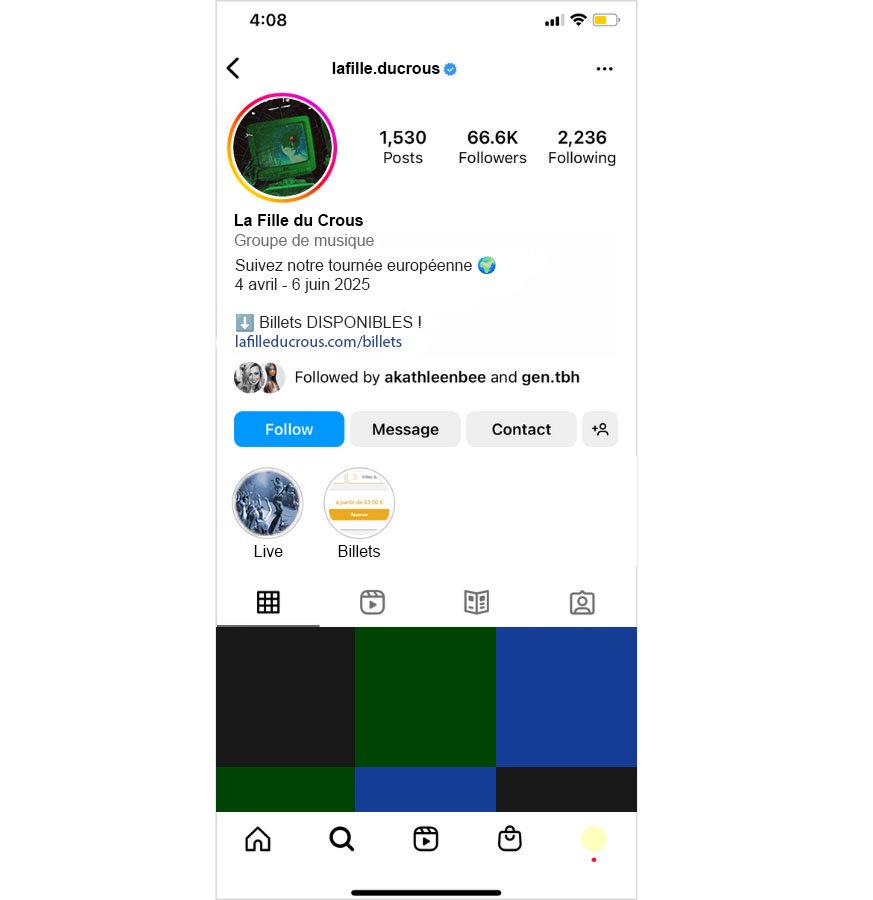Switch to the posts grid tab

[x=268, y=602]
